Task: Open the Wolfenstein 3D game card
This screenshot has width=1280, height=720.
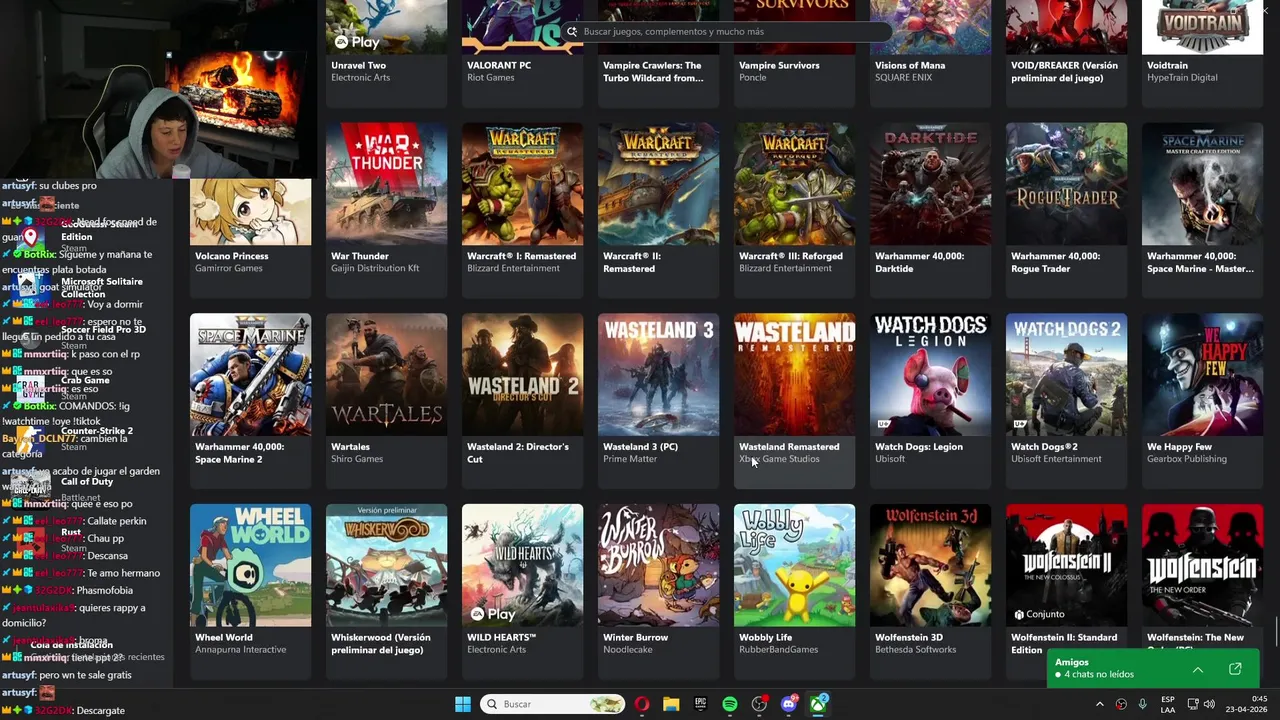Action: (930, 592)
